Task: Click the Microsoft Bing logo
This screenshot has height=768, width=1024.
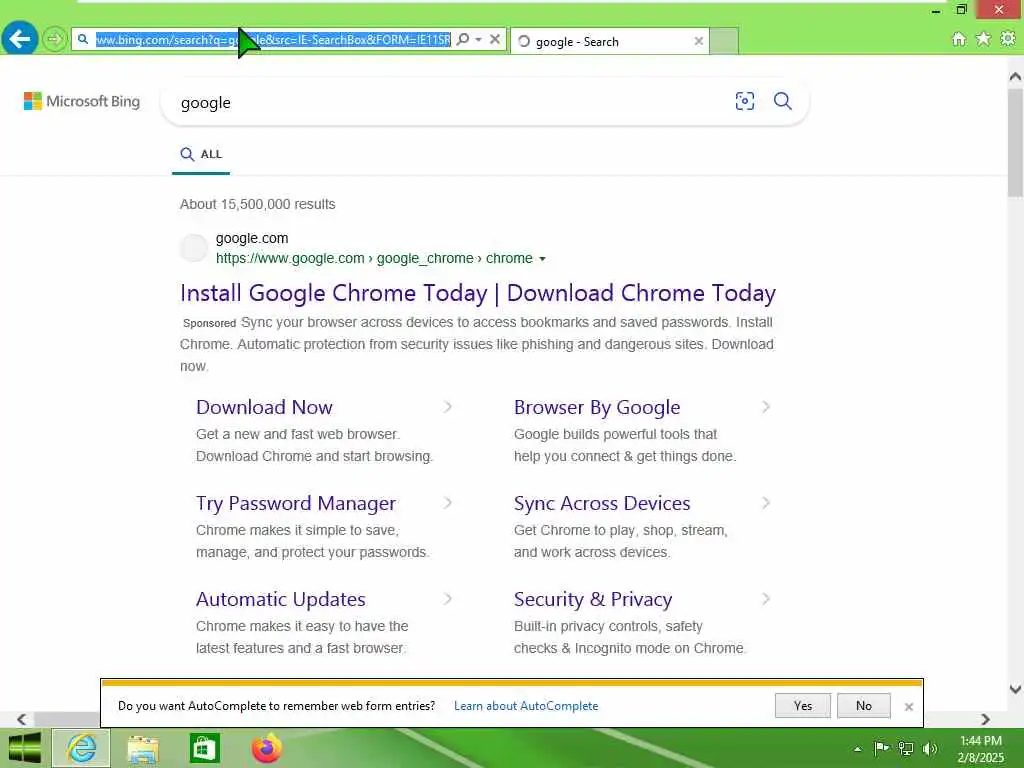Action: tap(82, 101)
